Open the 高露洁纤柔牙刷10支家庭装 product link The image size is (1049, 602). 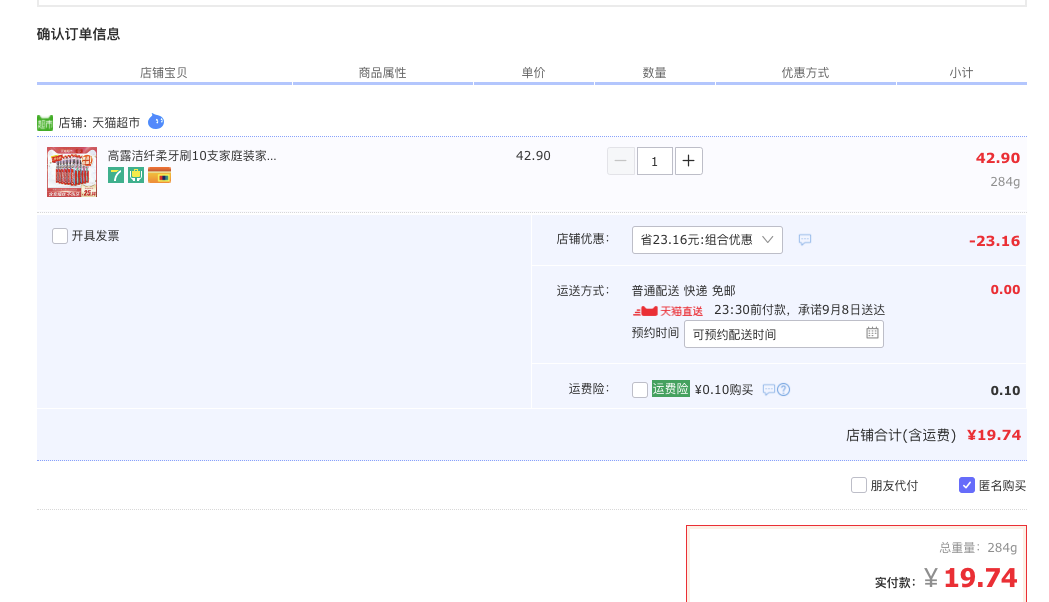tap(192, 156)
